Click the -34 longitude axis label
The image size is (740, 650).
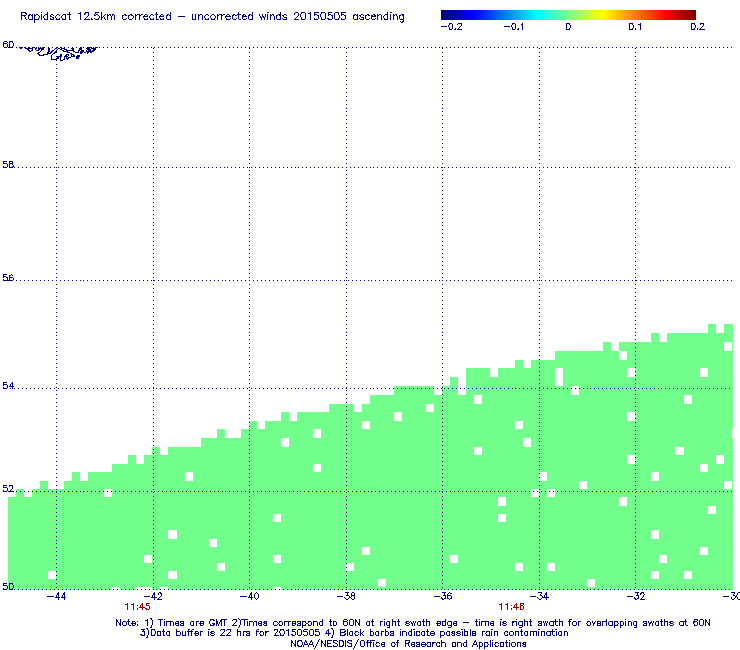pos(539,596)
